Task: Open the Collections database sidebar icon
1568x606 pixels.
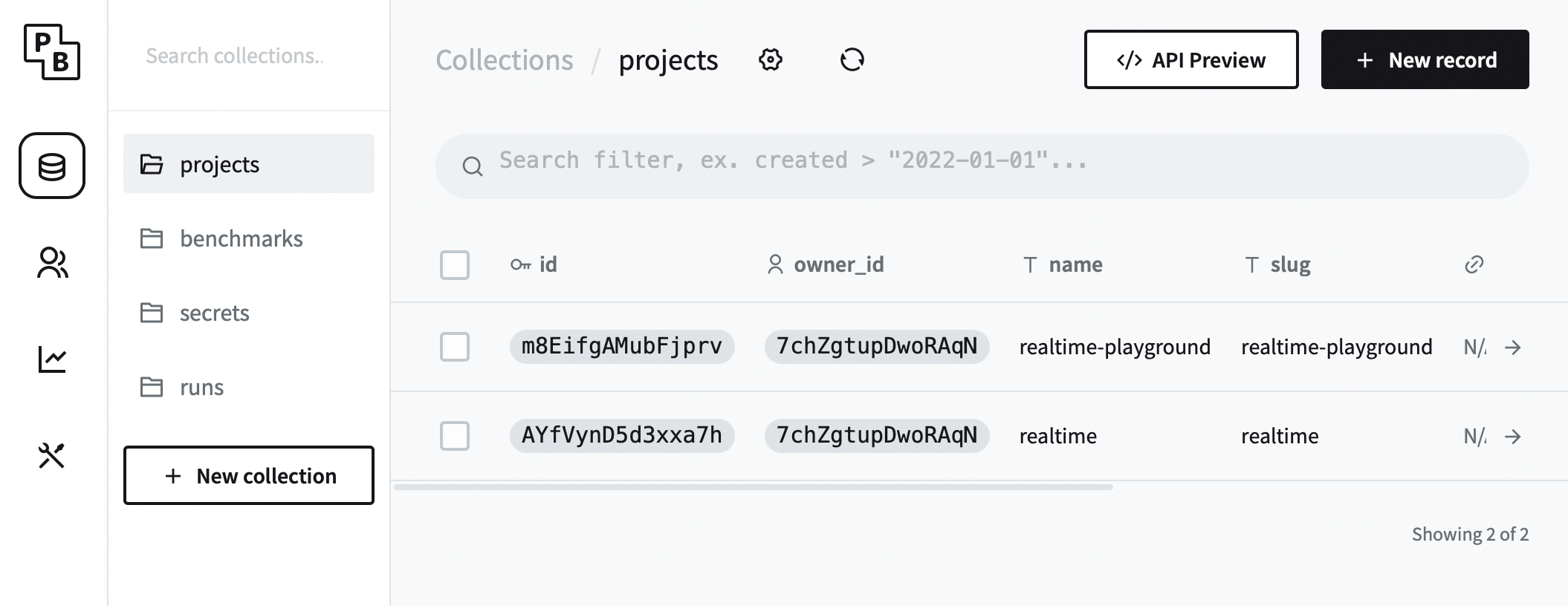Action: 52,166
